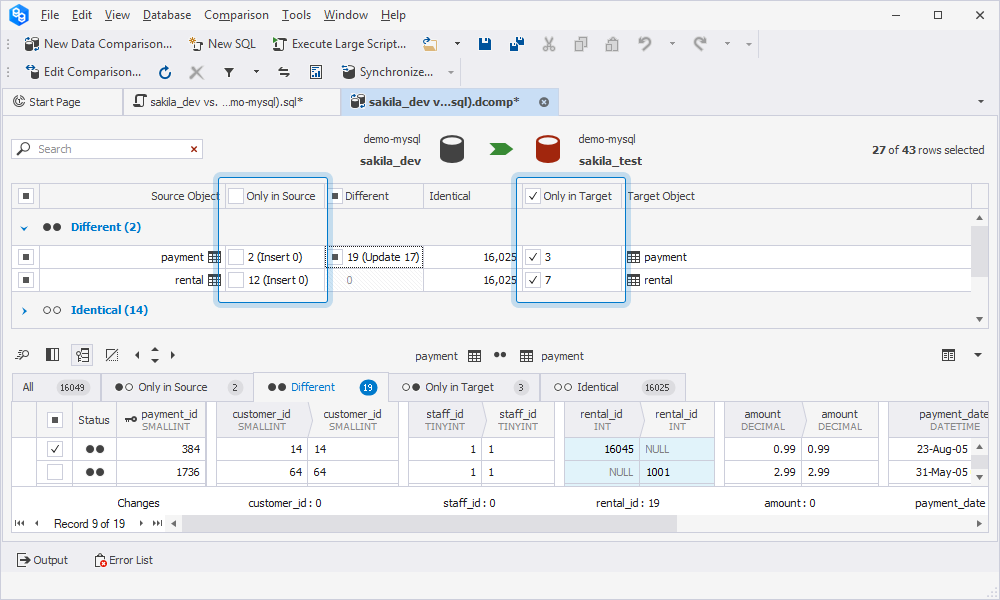Viewport: 1000px width, 600px height.
Task: Open the Database menu
Action: point(167,15)
